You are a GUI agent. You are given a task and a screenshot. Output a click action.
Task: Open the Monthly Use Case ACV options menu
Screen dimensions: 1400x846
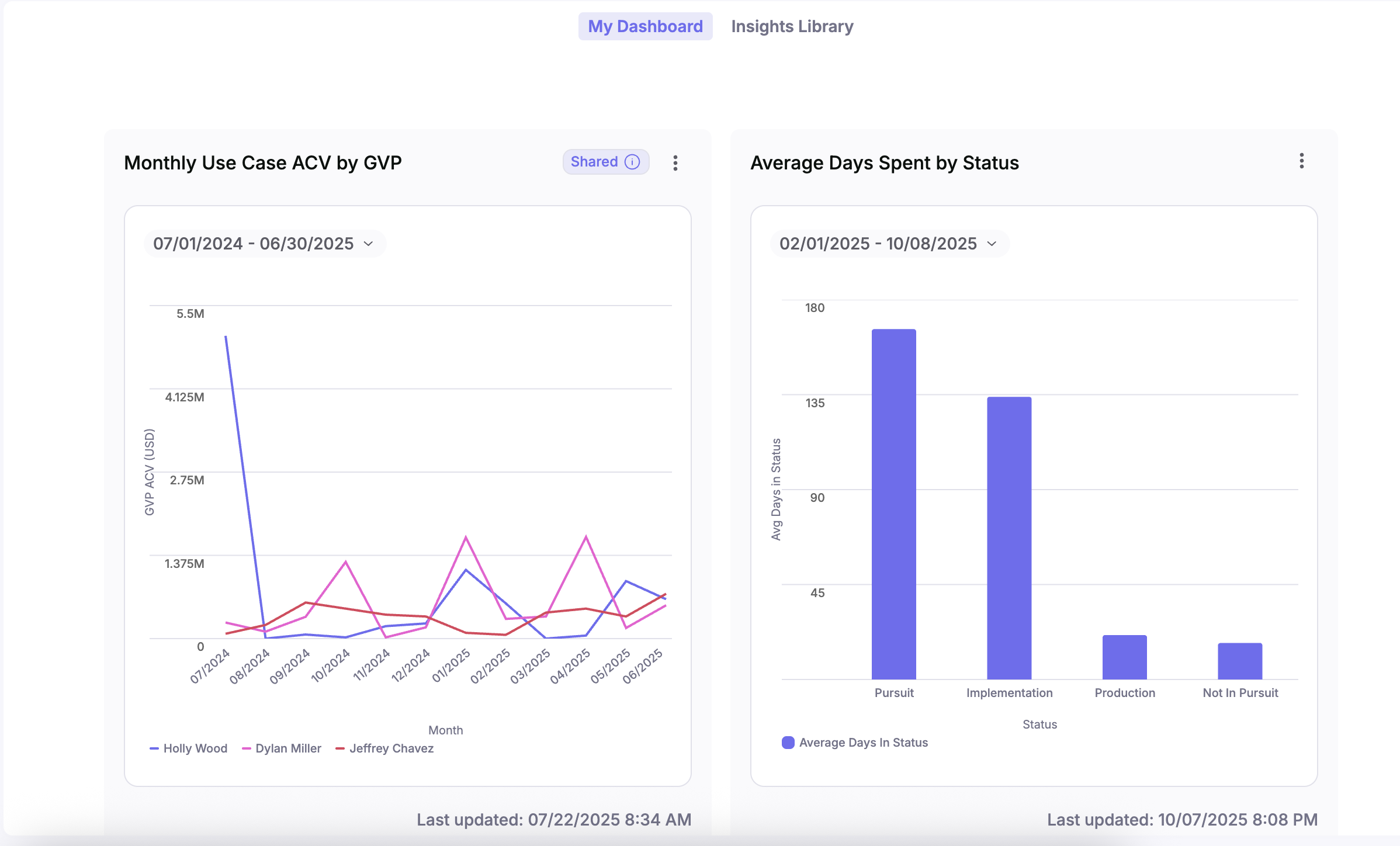675,163
